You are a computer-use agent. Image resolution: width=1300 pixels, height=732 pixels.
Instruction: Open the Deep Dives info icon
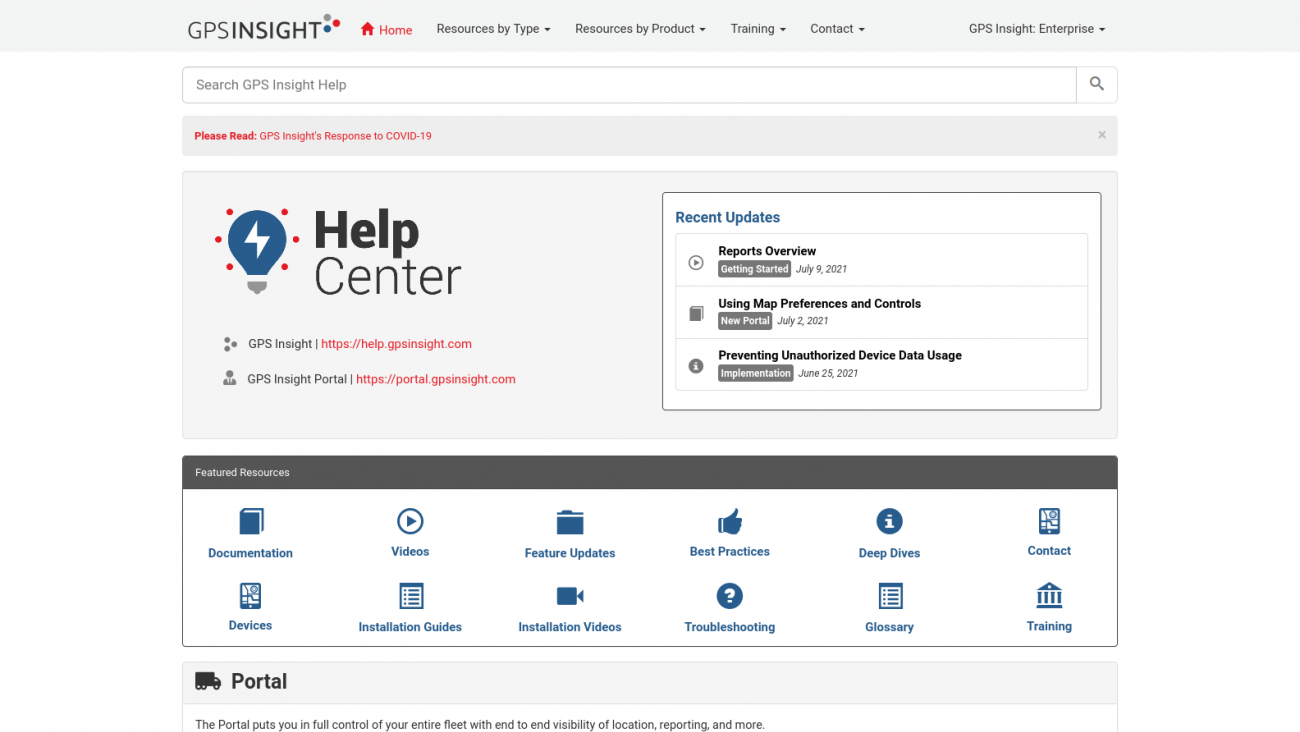889,521
